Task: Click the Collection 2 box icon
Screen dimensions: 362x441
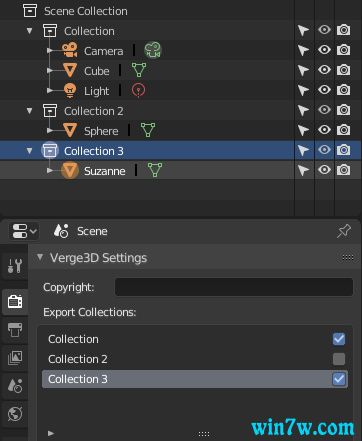Action: pyautogui.click(x=50, y=110)
